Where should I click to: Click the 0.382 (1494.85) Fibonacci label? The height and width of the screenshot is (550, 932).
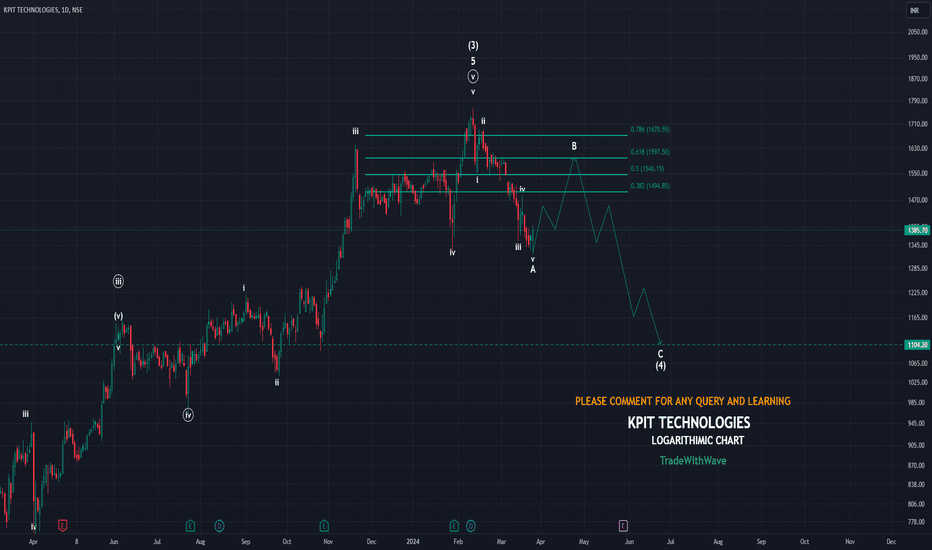click(650, 186)
